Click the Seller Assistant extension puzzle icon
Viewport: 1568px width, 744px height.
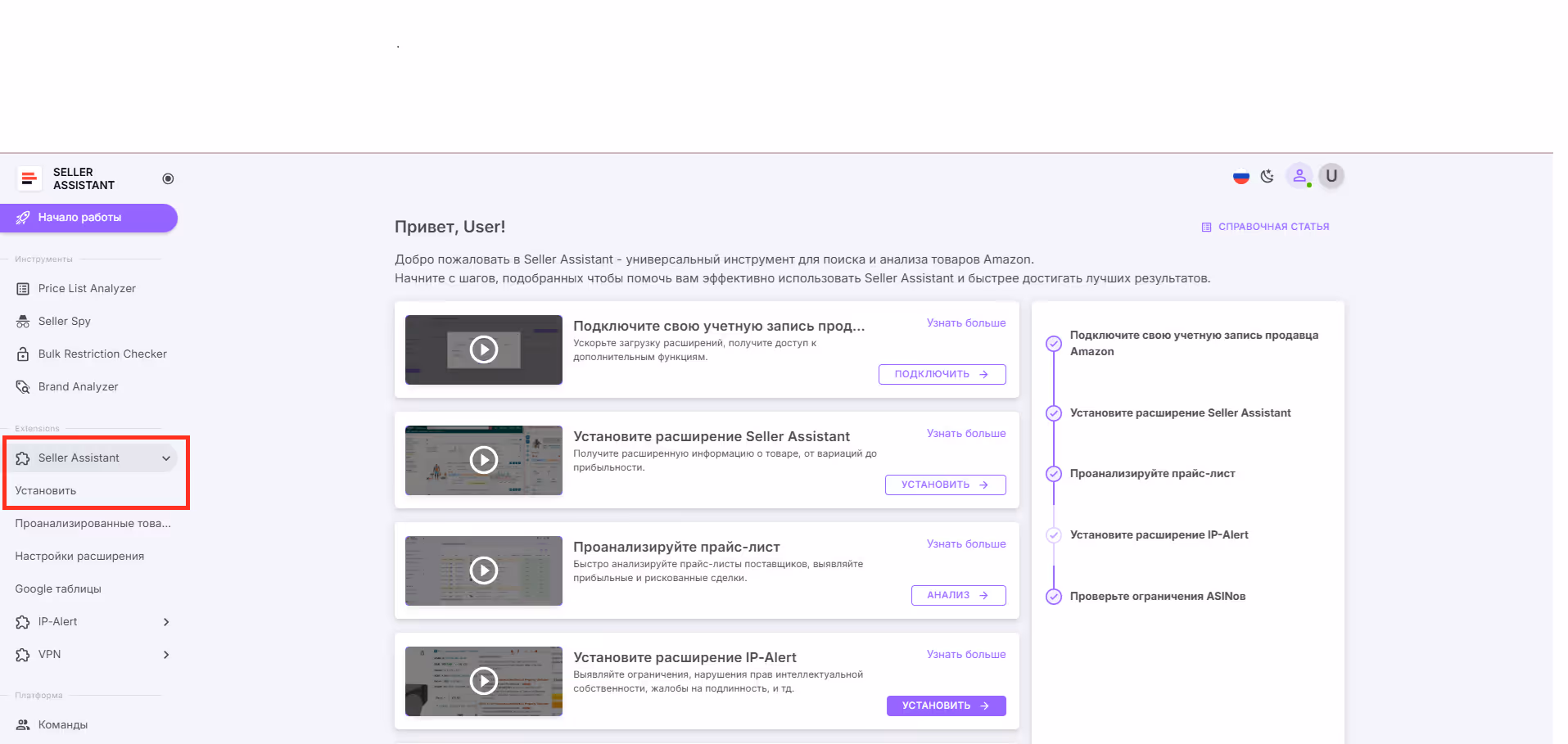pyautogui.click(x=23, y=458)
